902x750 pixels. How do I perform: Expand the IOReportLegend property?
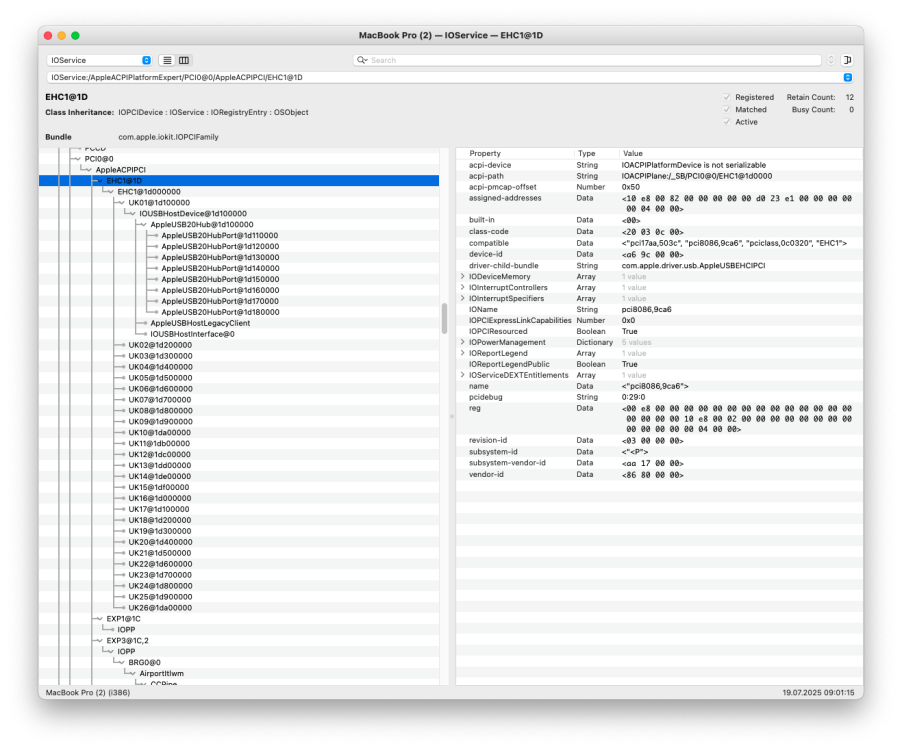pyautogui.click(x=463, y=353)
